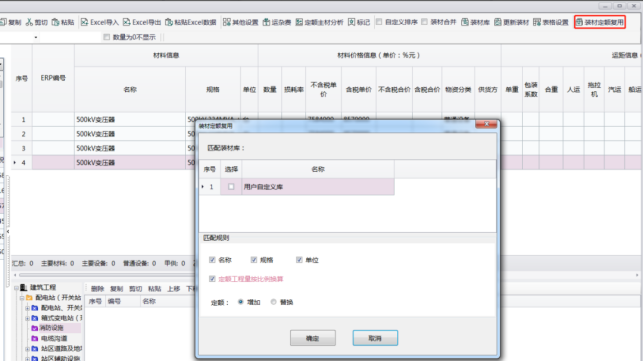Viewport: 643px width, 361px height.
Task: Click the 电缆沟道 purple folder icon
Action: 35,338
